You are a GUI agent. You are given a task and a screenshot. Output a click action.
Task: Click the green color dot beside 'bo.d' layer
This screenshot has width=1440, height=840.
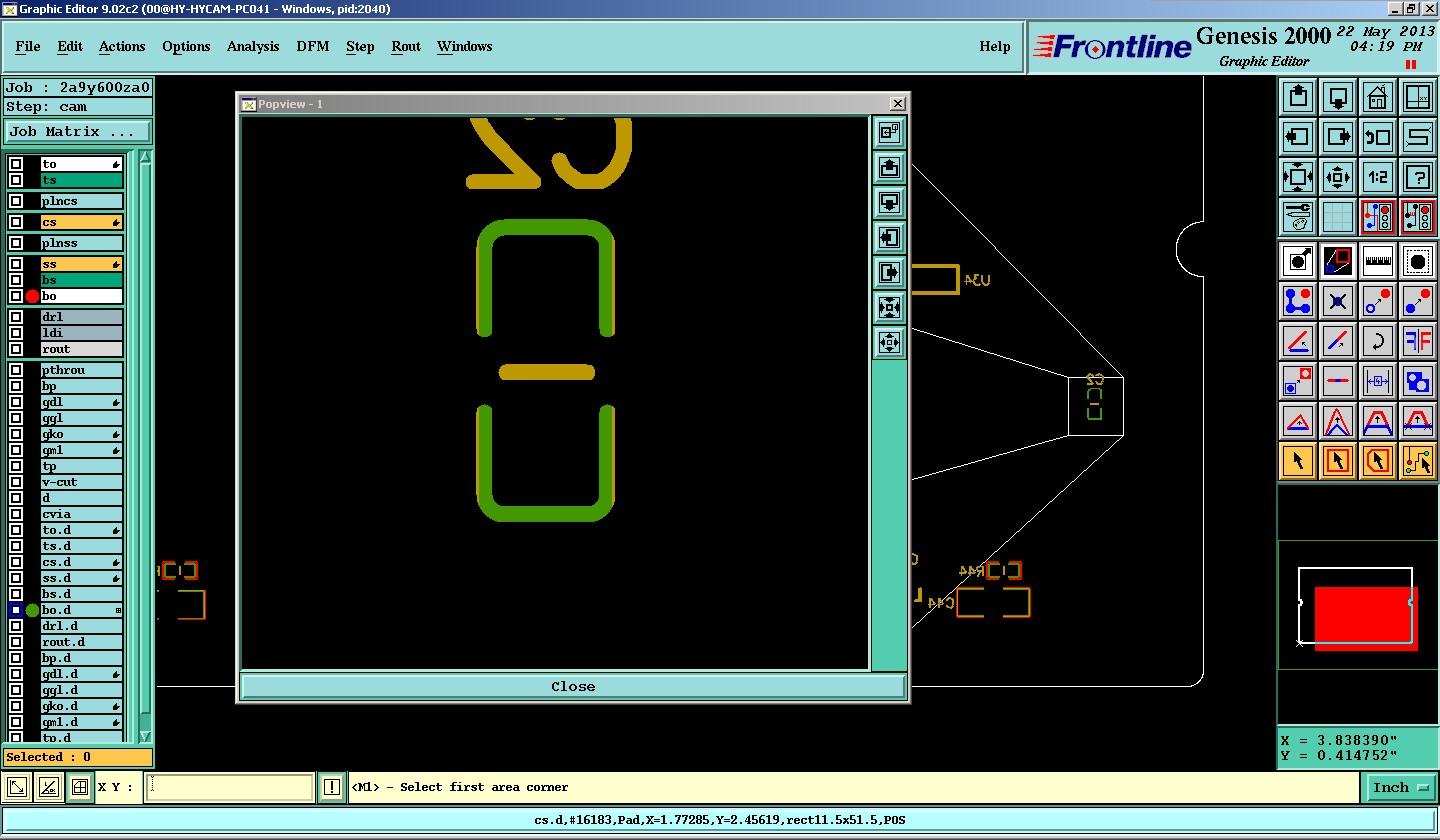[32, 610]
